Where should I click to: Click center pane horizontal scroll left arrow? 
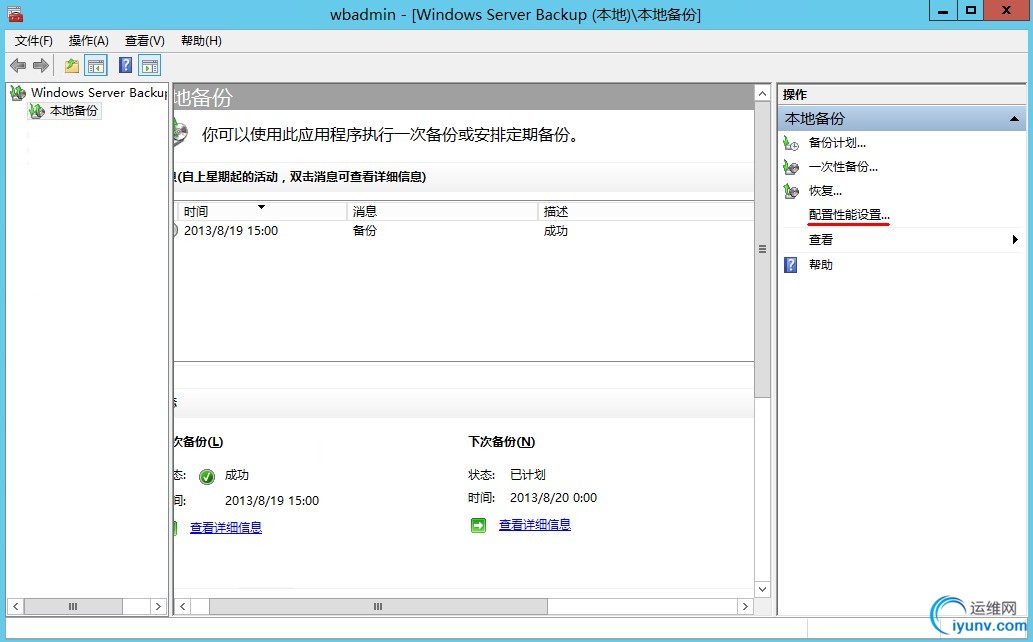182,606
